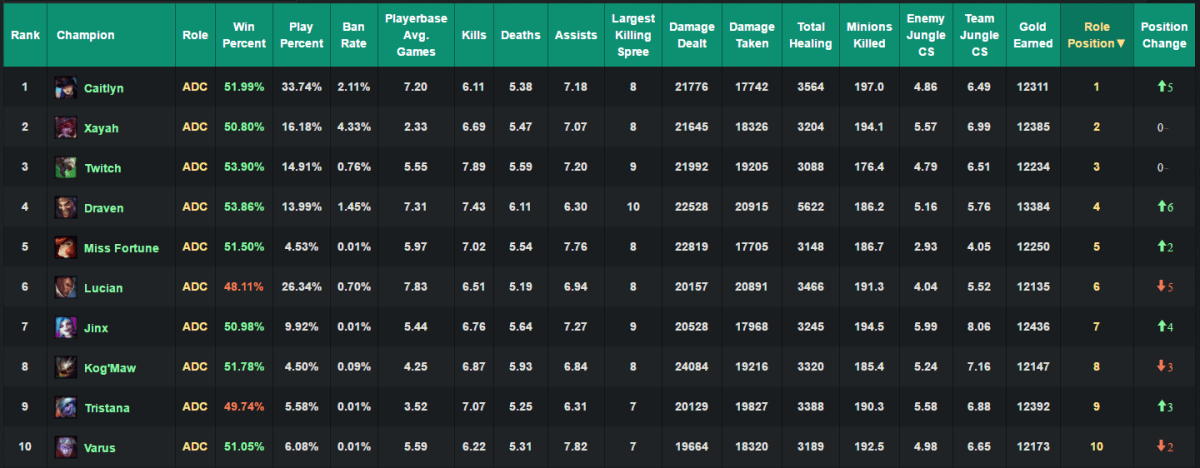The width and height of the screenshot is (1200, 468).
Task: Click Xayah's champion portrait icon
Action: 66,128
